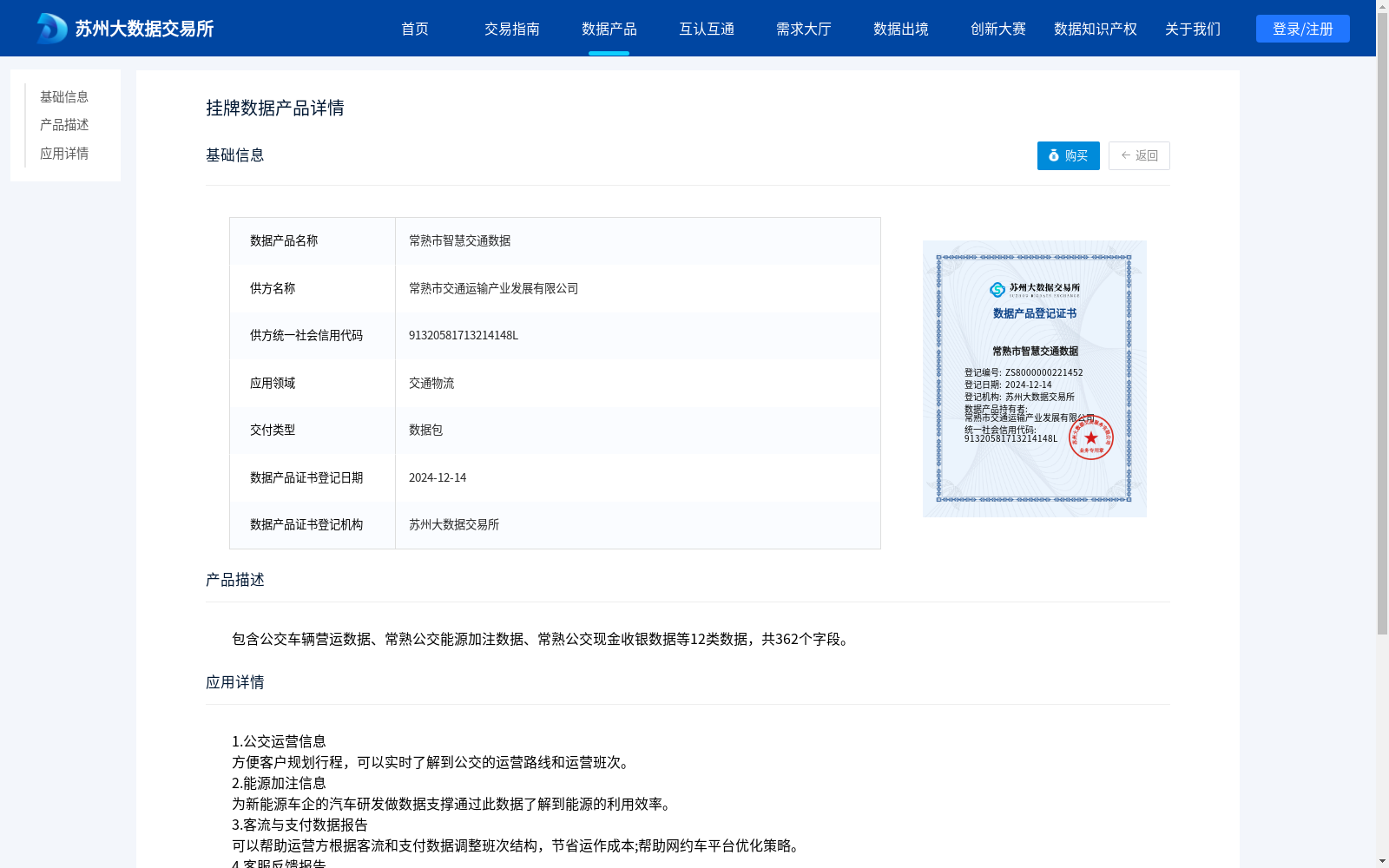Click the 登记编号 ZS8000000221452 on certificate

1024,372
